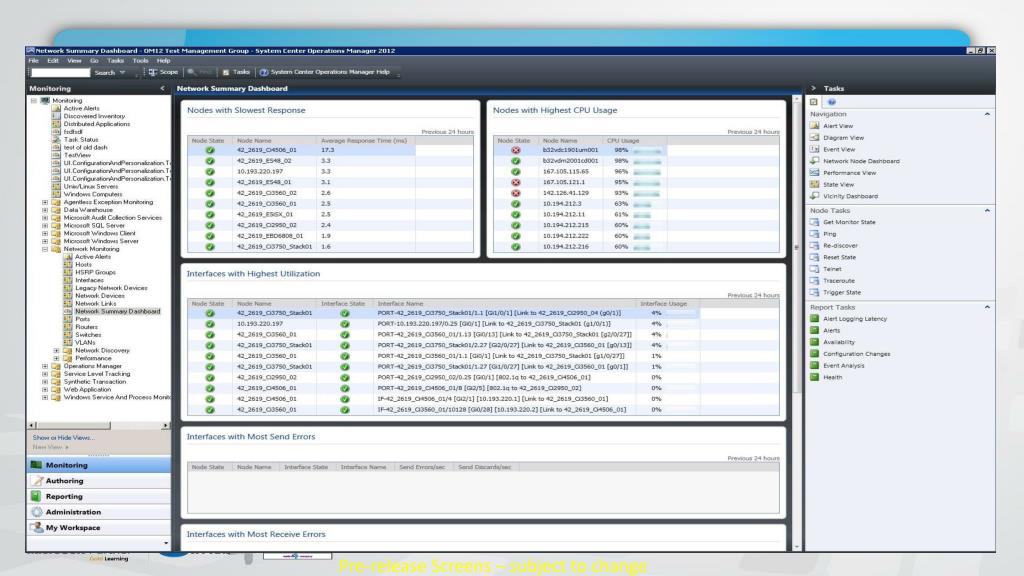Click the Scope toolbar button

click(x=163, y=72)
